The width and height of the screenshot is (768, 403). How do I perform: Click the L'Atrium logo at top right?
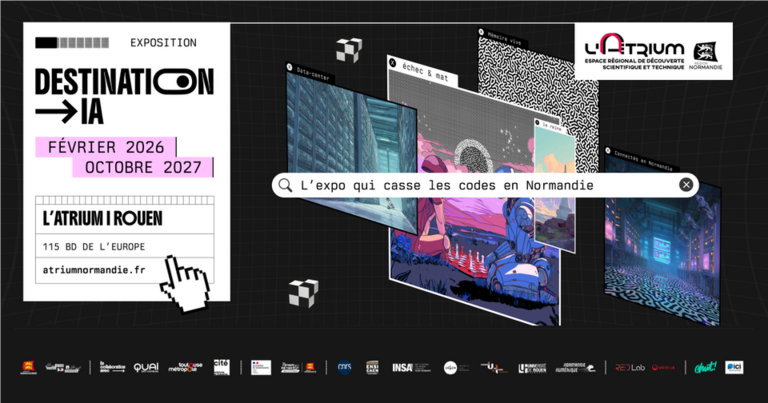[x=634, y=51]
